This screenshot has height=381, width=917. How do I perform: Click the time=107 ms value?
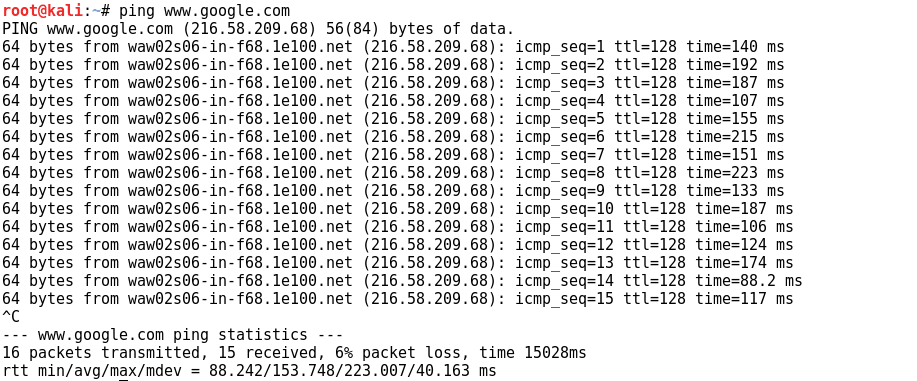[735, 101]
